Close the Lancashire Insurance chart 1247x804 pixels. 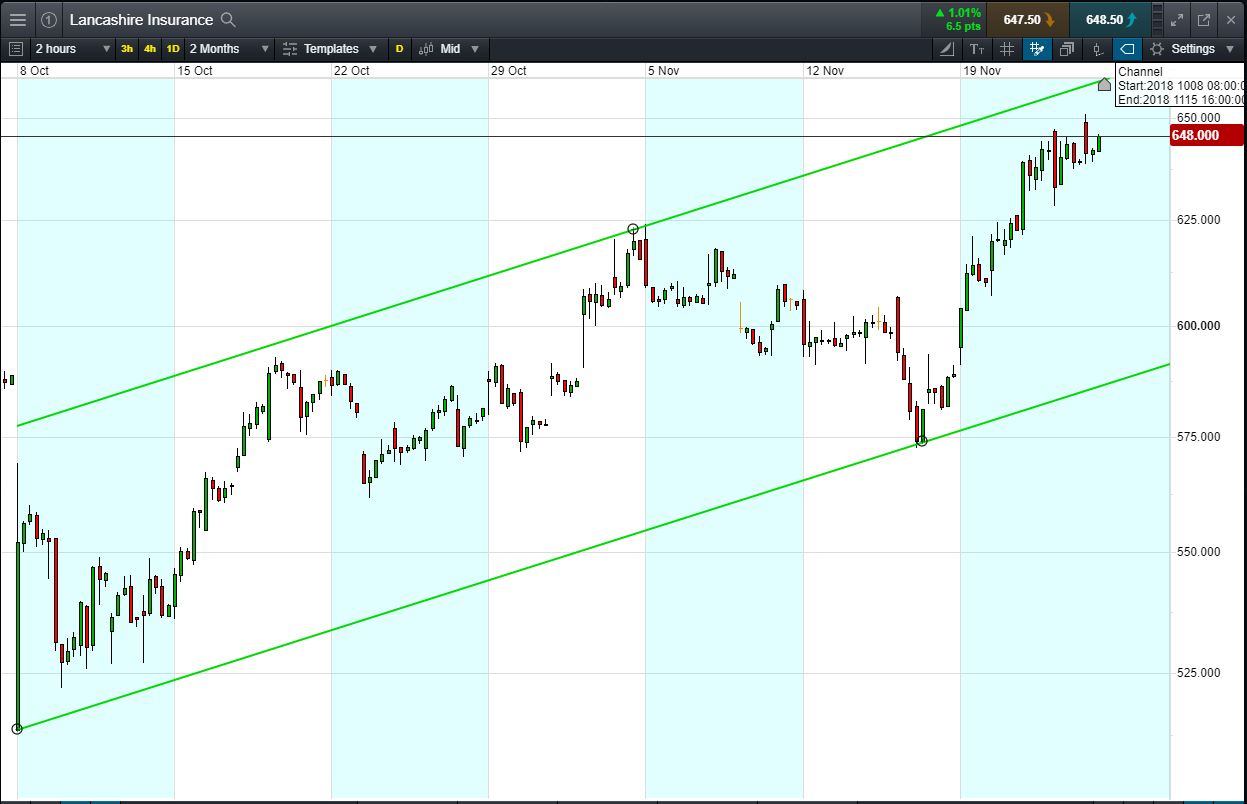(x=1231, y=19)
